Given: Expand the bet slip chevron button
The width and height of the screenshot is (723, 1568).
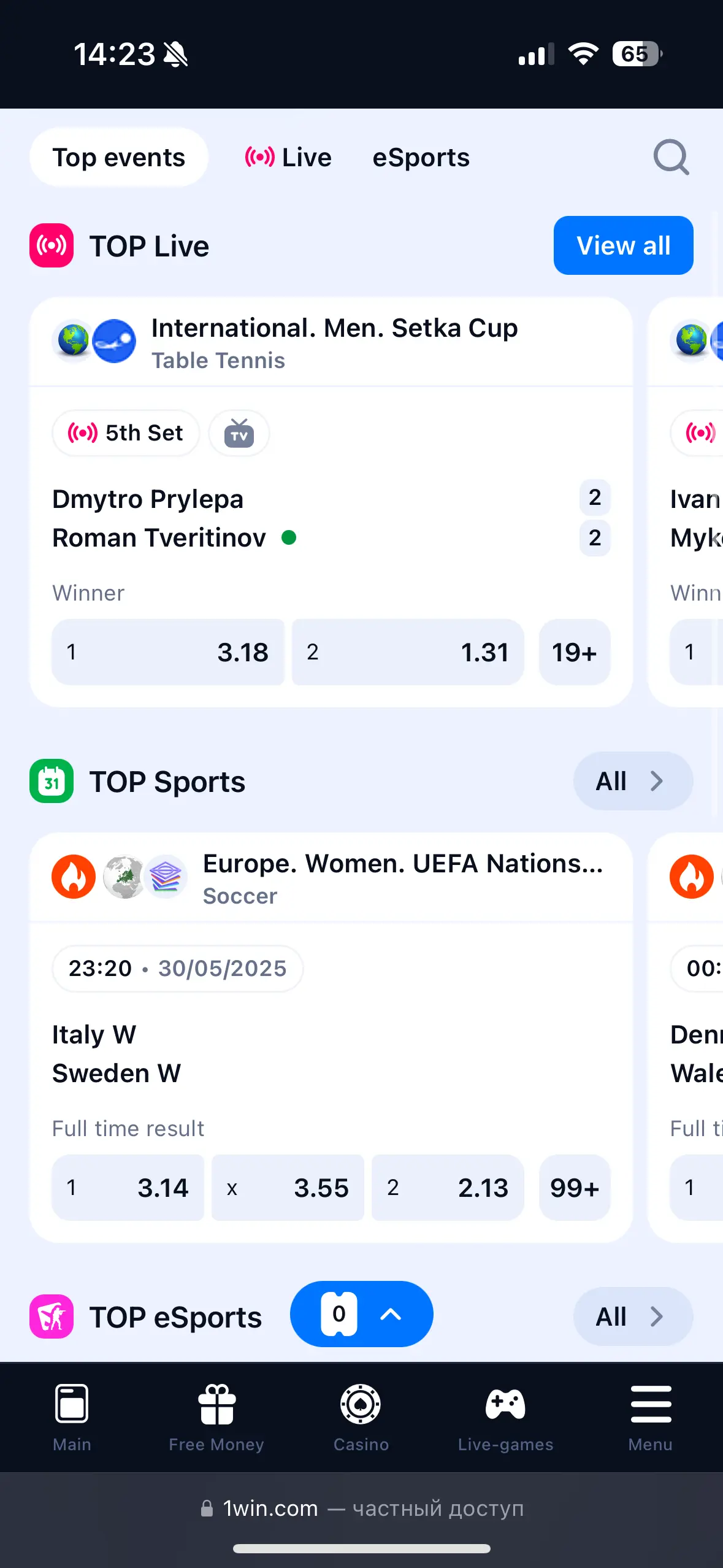Looking at the screenshot, I should 391,1314.
